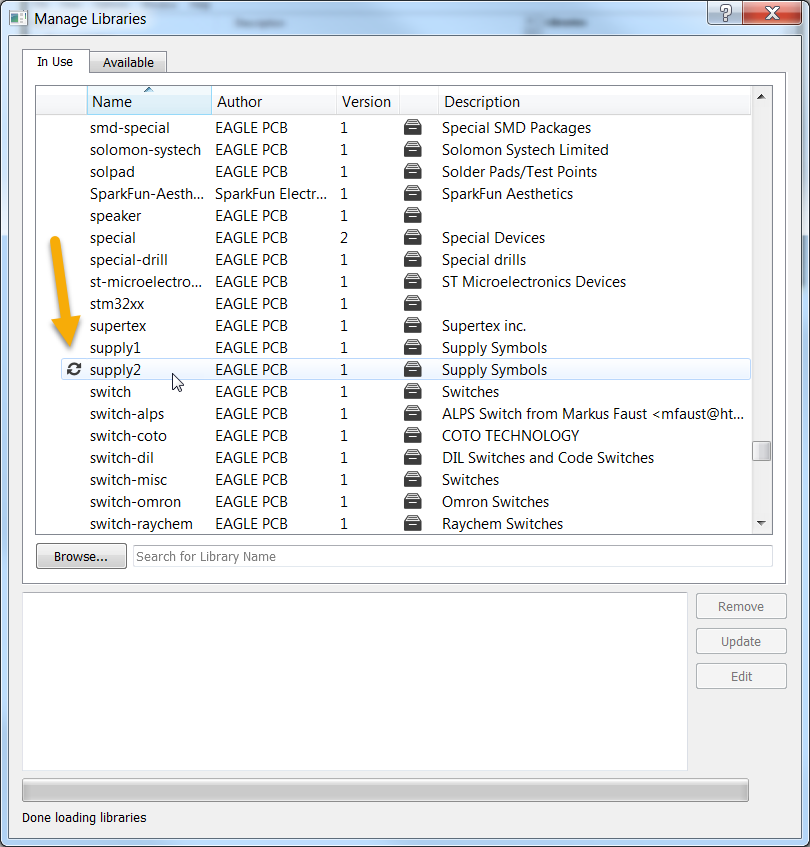Click the Edit button
810x847 pixels.
(x=741, y=676)
